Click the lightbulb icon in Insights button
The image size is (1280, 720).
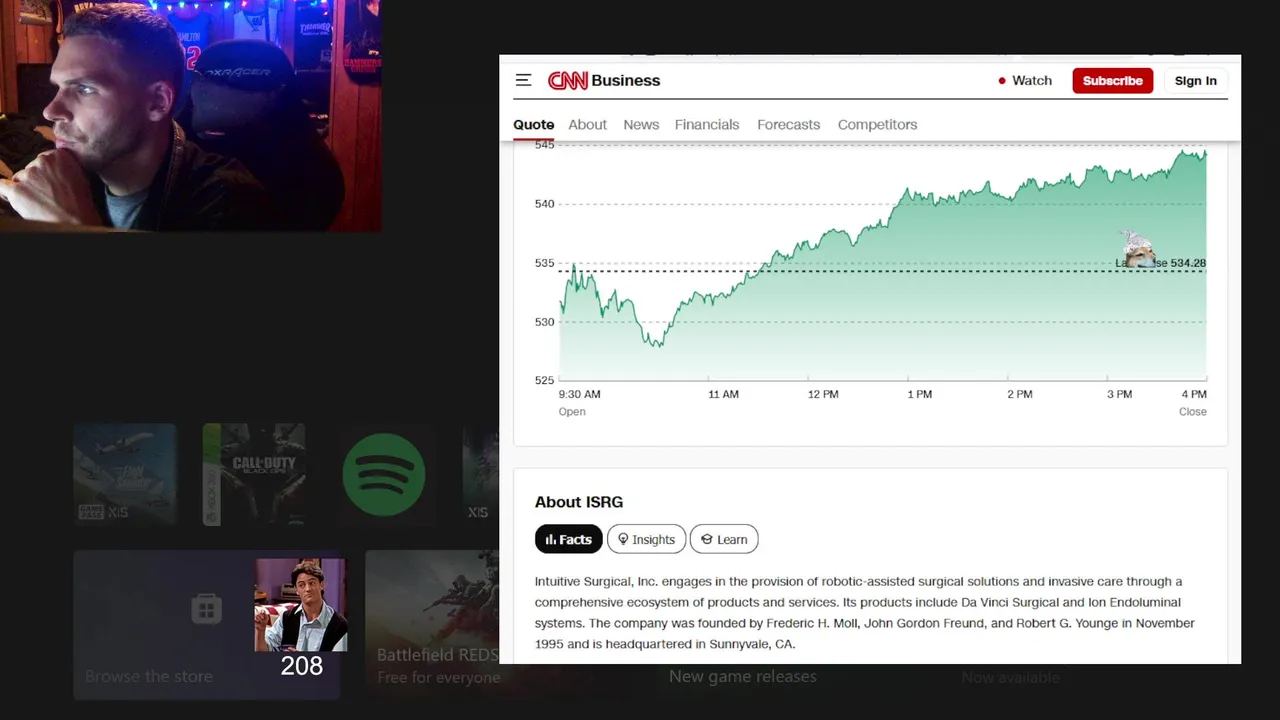click(623, 539)
